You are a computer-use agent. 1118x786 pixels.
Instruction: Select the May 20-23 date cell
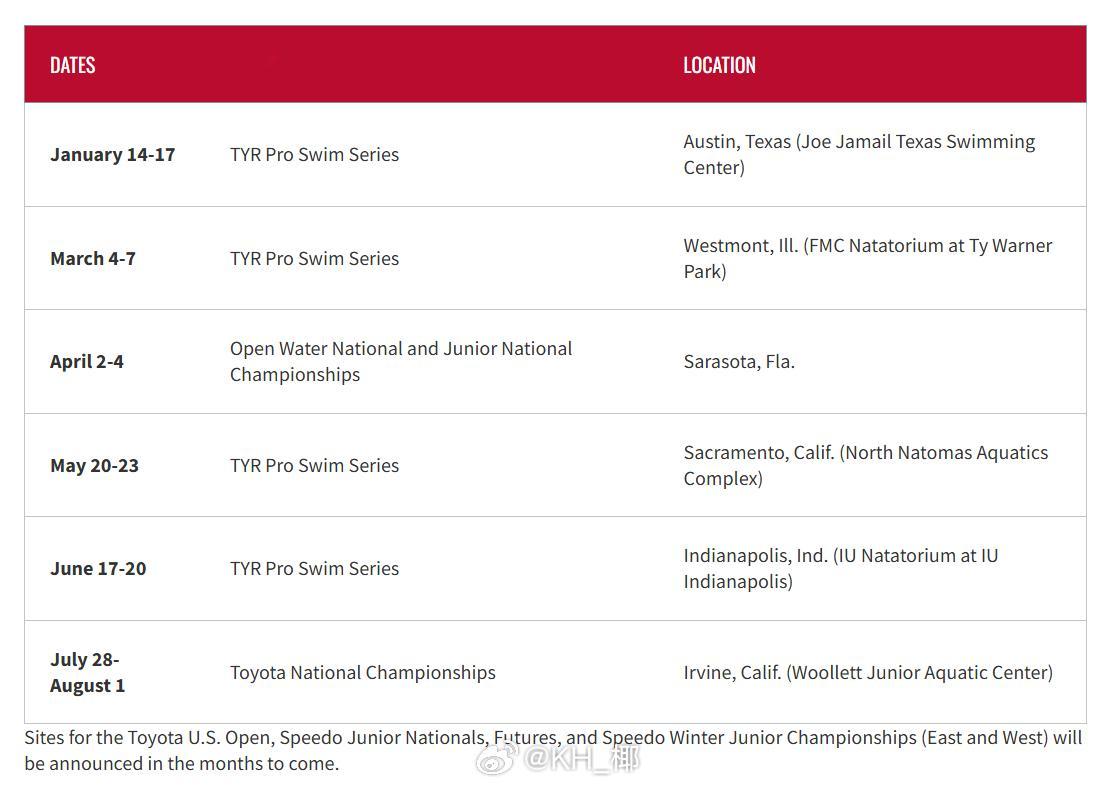point(94,466)
